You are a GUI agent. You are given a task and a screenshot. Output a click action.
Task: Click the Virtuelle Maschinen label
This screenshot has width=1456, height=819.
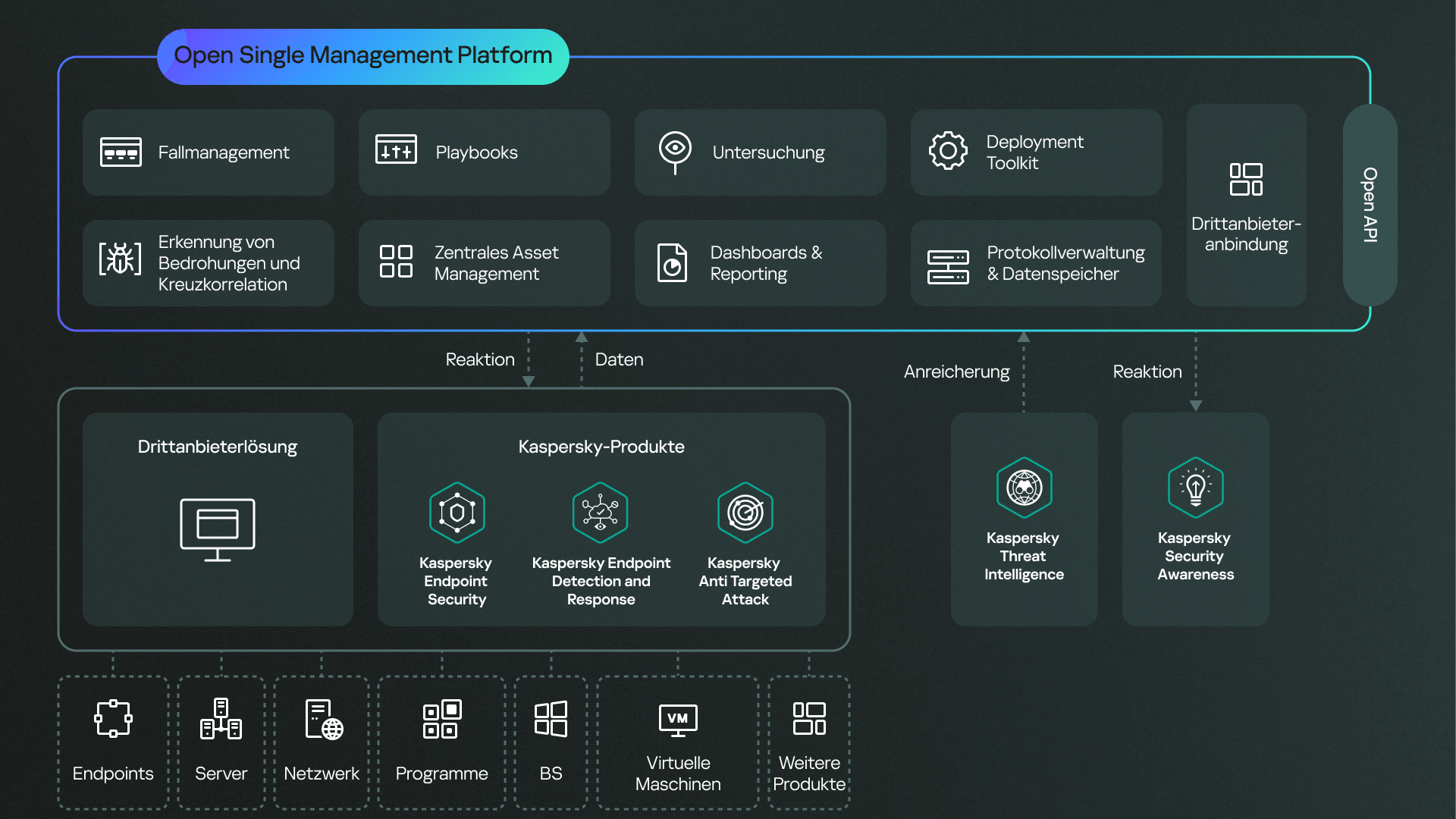coord(678,773)
